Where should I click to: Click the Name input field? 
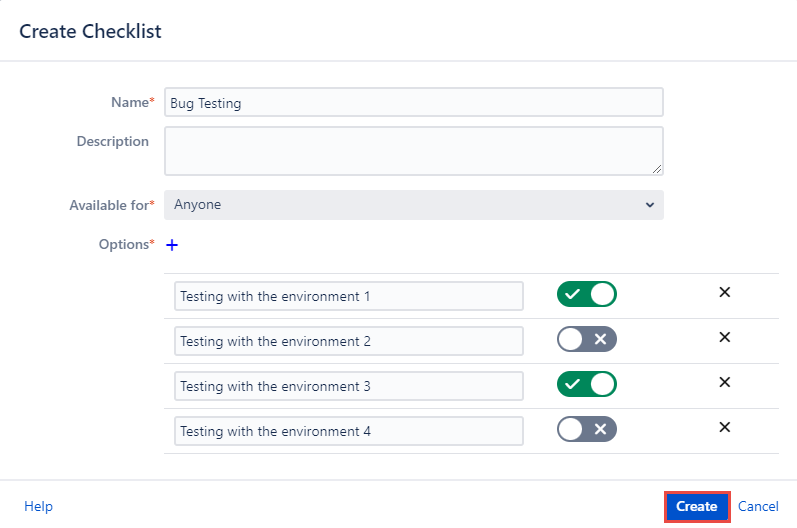[413, 102]
